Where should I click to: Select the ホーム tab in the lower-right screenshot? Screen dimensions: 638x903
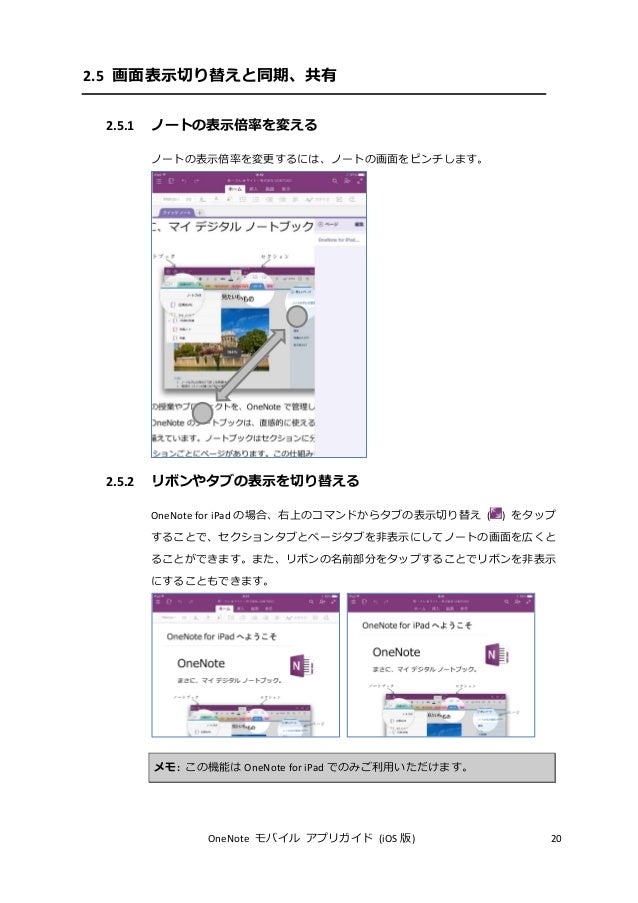420,608
